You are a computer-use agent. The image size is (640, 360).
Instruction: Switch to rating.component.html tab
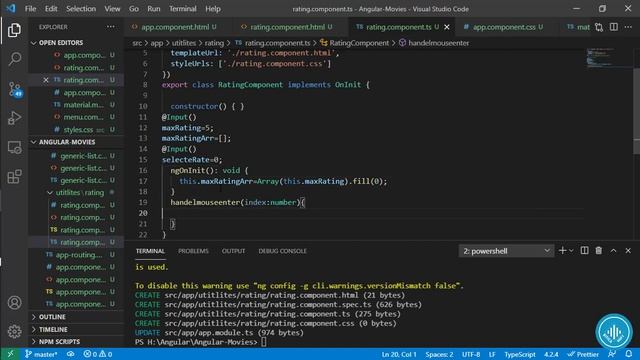(x=287, y=27)
